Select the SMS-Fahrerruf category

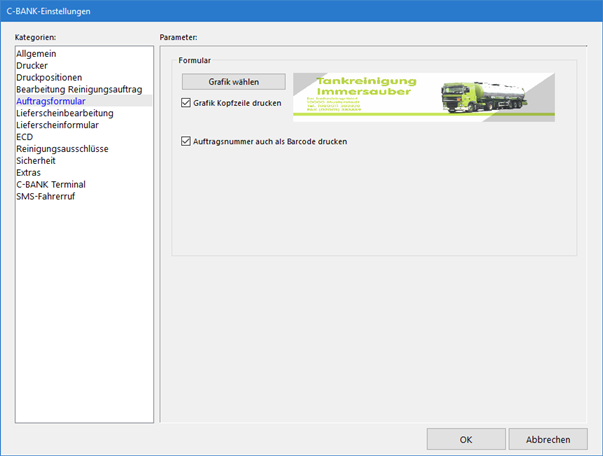pos(46,197)
